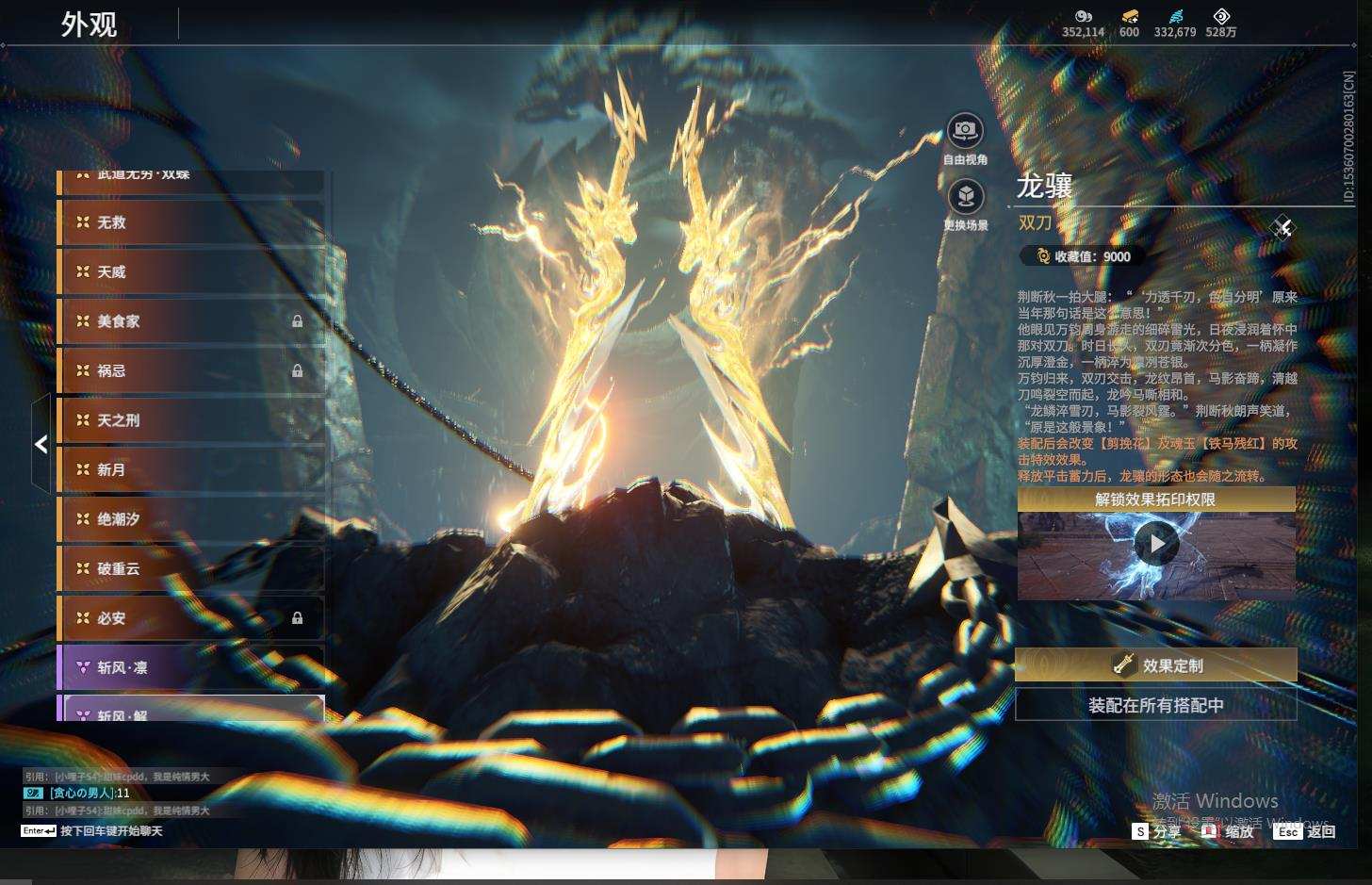The image size is (1372, 885).
Task: Click the 装配在所有搭配中 button
Action: [x=1156, y=705]
